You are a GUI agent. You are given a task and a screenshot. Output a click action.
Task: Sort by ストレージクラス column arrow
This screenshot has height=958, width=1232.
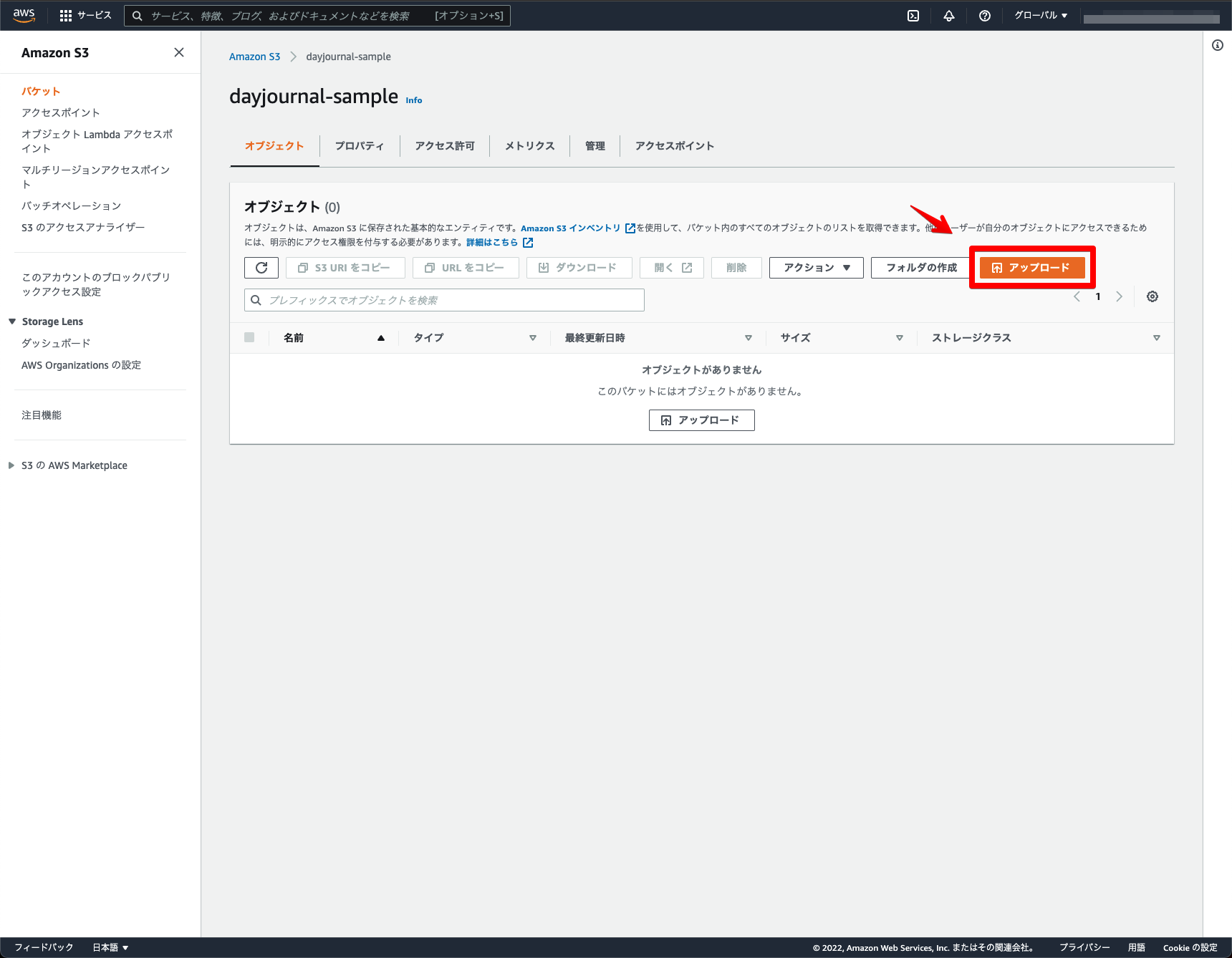point(1157,338)
